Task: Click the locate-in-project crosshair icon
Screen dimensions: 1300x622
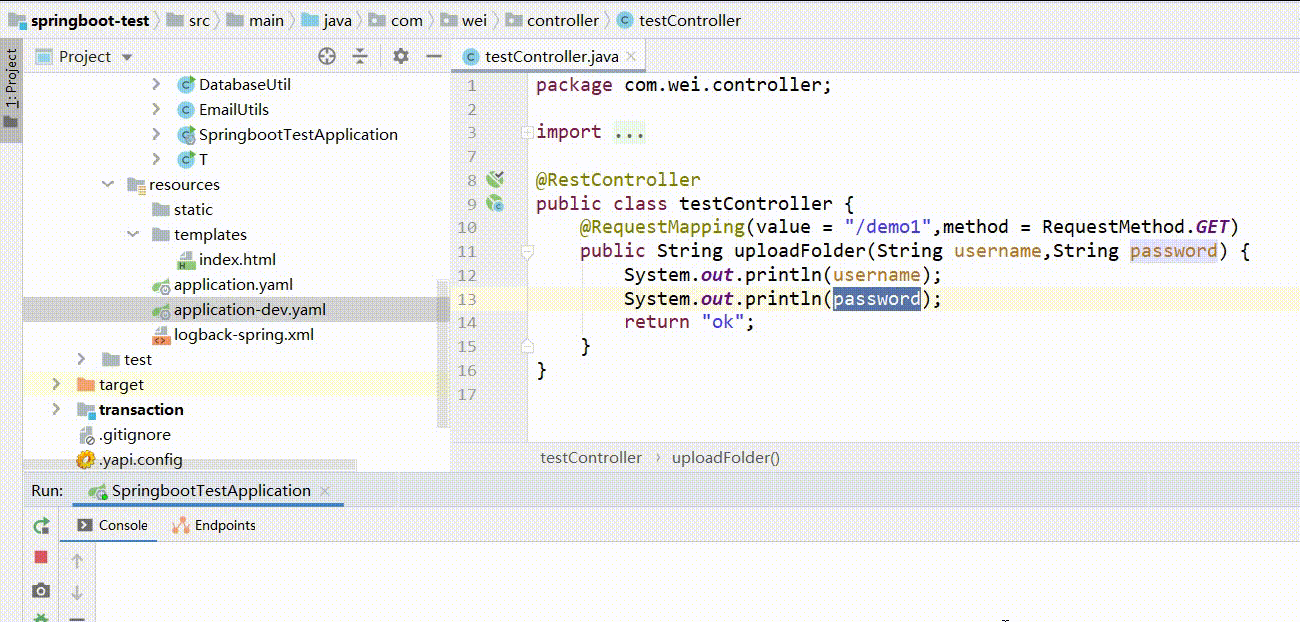Action: [x=327, y=56]
